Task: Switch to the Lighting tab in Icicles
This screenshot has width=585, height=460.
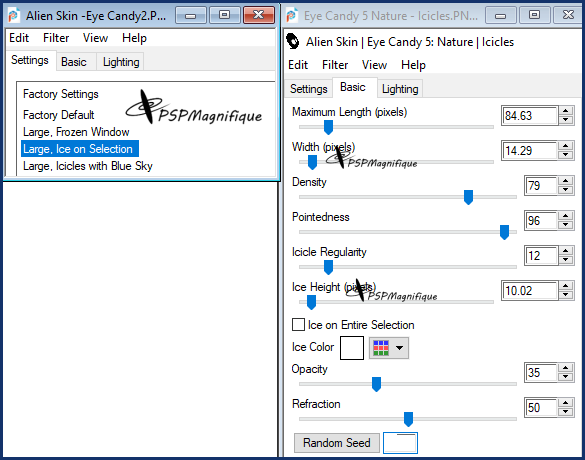Action: pos(400,89)
